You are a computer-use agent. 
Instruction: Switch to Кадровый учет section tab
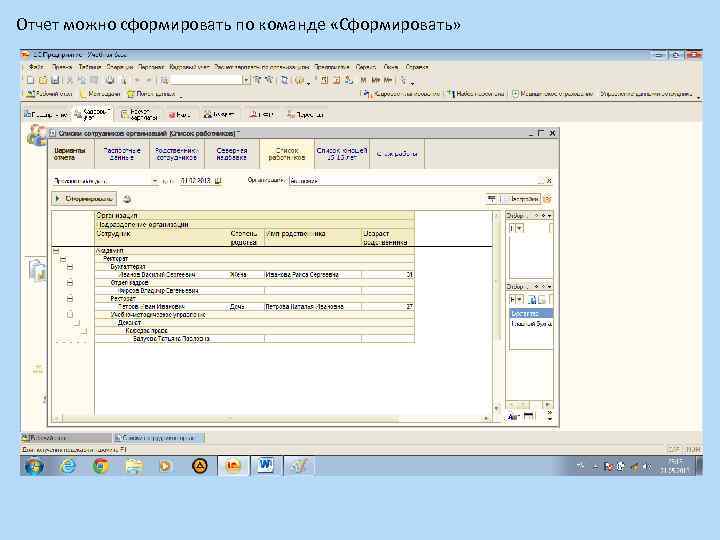click(93, 114)
